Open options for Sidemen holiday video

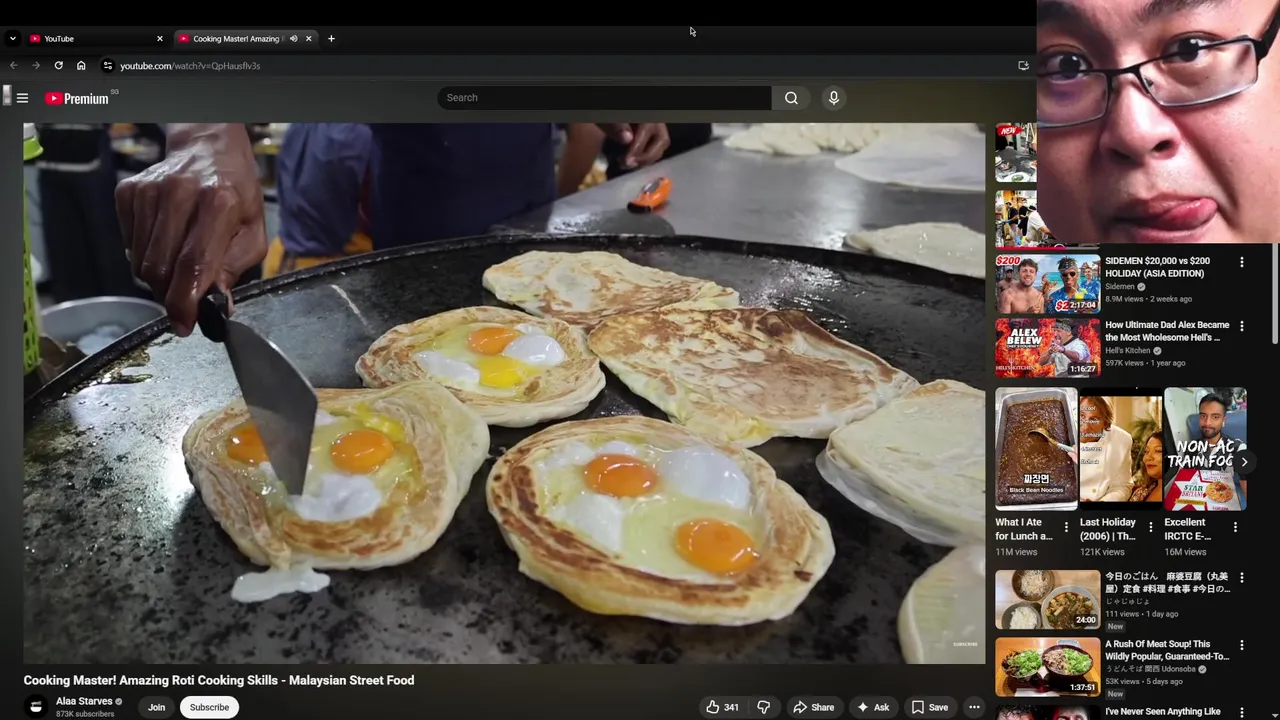1242,262
